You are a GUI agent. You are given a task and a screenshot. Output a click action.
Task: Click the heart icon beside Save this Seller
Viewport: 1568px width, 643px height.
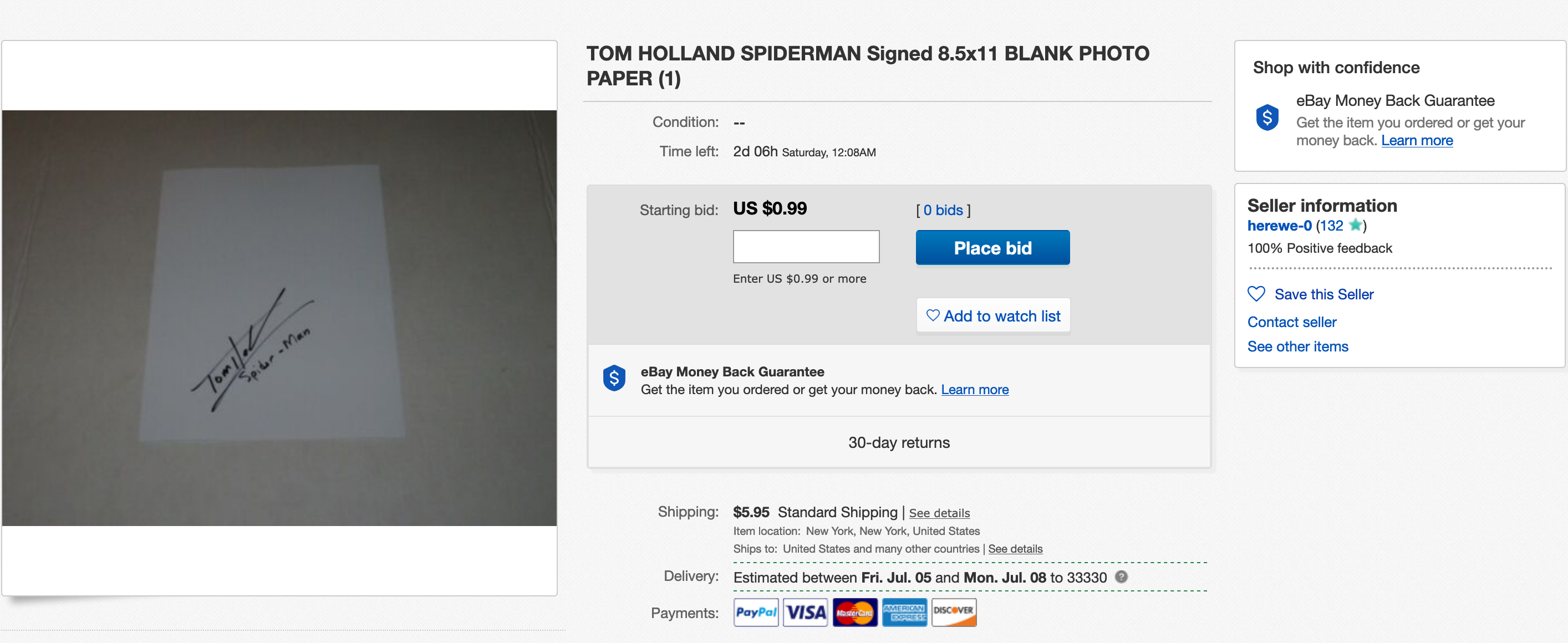click(x=1256, y=294)
